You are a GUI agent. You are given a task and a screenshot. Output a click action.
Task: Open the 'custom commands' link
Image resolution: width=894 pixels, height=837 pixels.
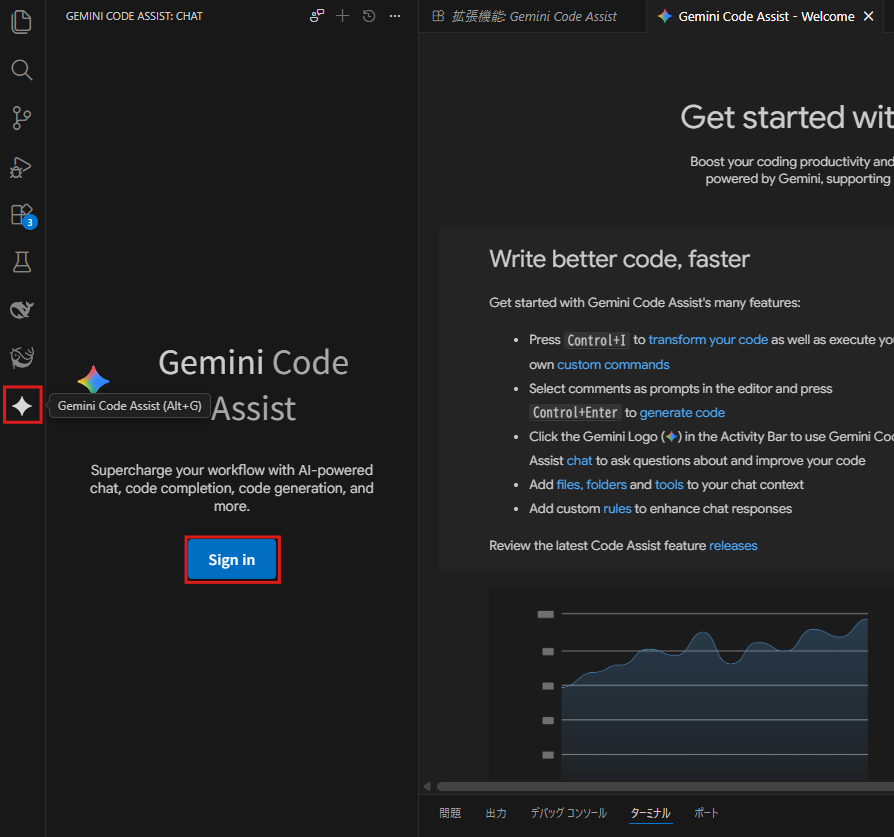pos(613,365)
